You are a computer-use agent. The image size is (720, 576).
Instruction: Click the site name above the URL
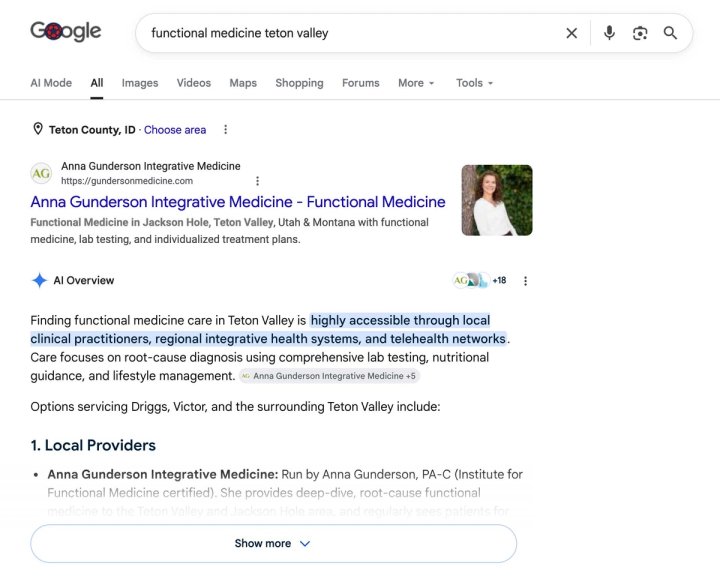pyautogui.click(x=151, y=166)
